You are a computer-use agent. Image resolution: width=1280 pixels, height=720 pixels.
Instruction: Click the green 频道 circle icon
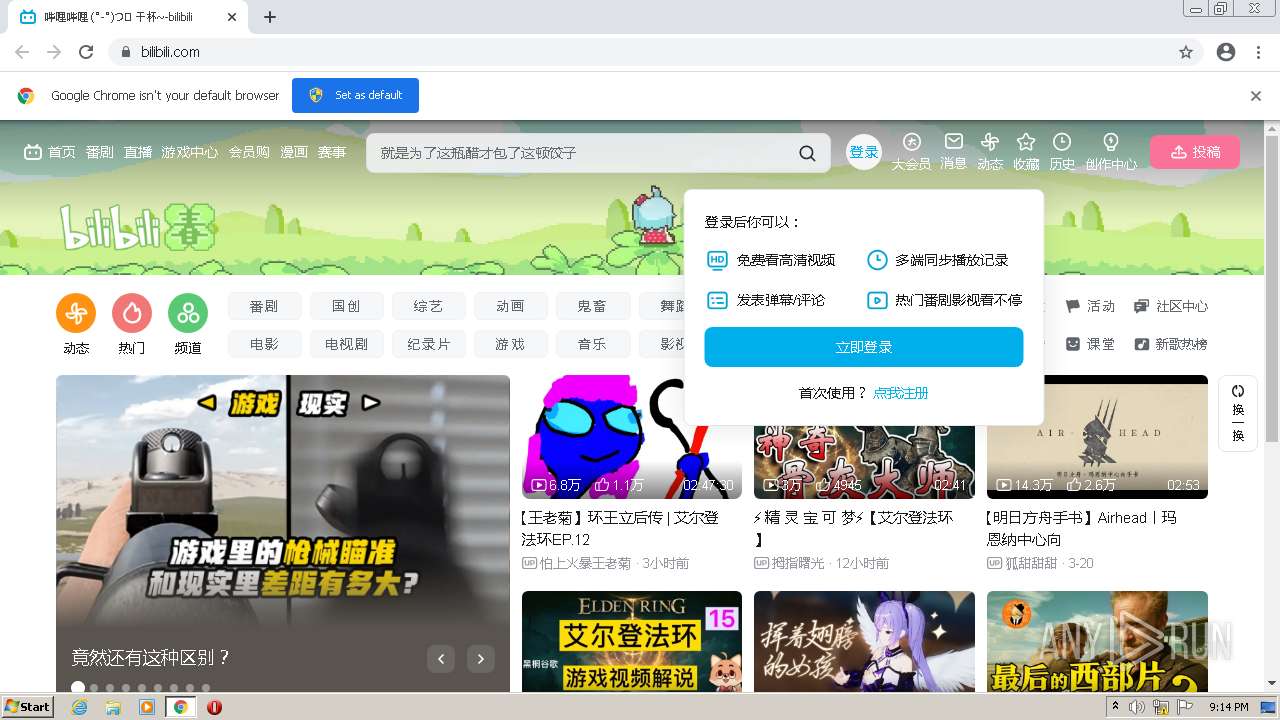188,313
